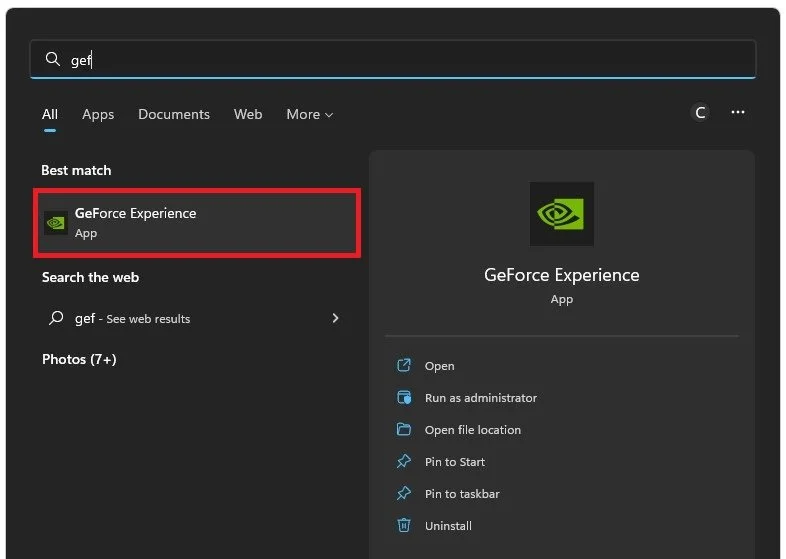Click the magnifier icon in search box
Image resolution: width=786 pixels, height=559 pixels.
click(x=53, y=59)
